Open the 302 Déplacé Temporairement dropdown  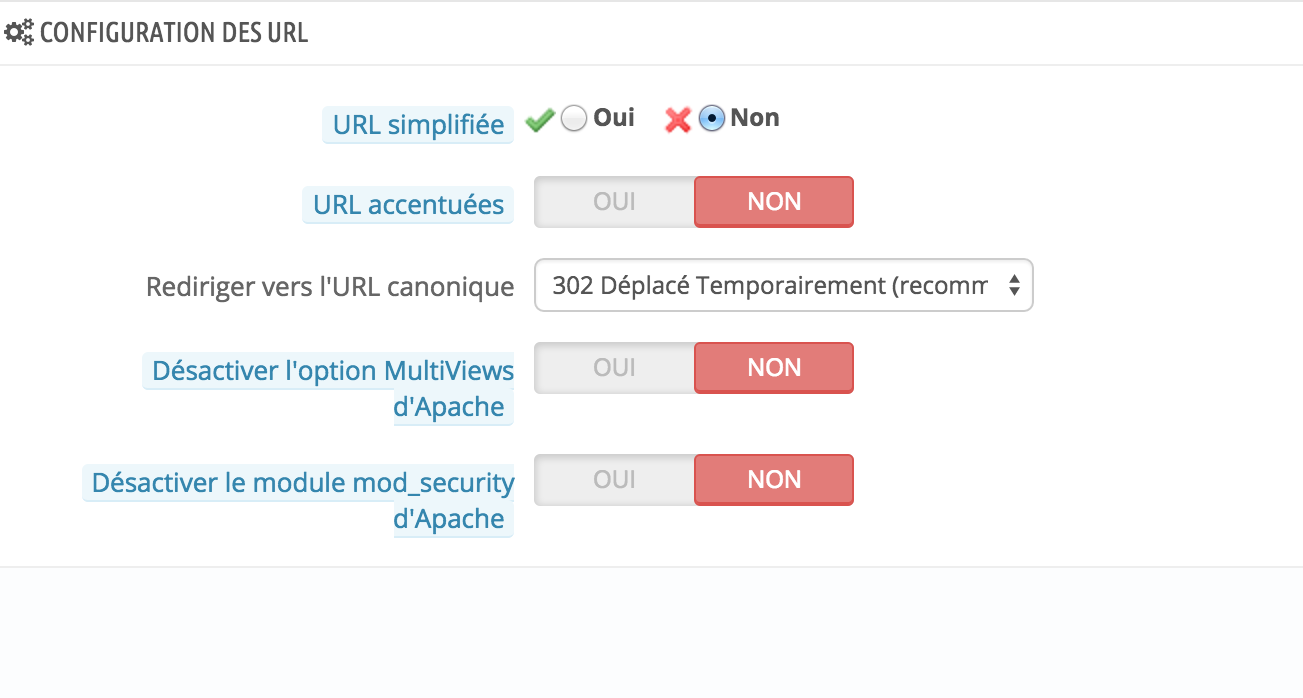point(770,286)
